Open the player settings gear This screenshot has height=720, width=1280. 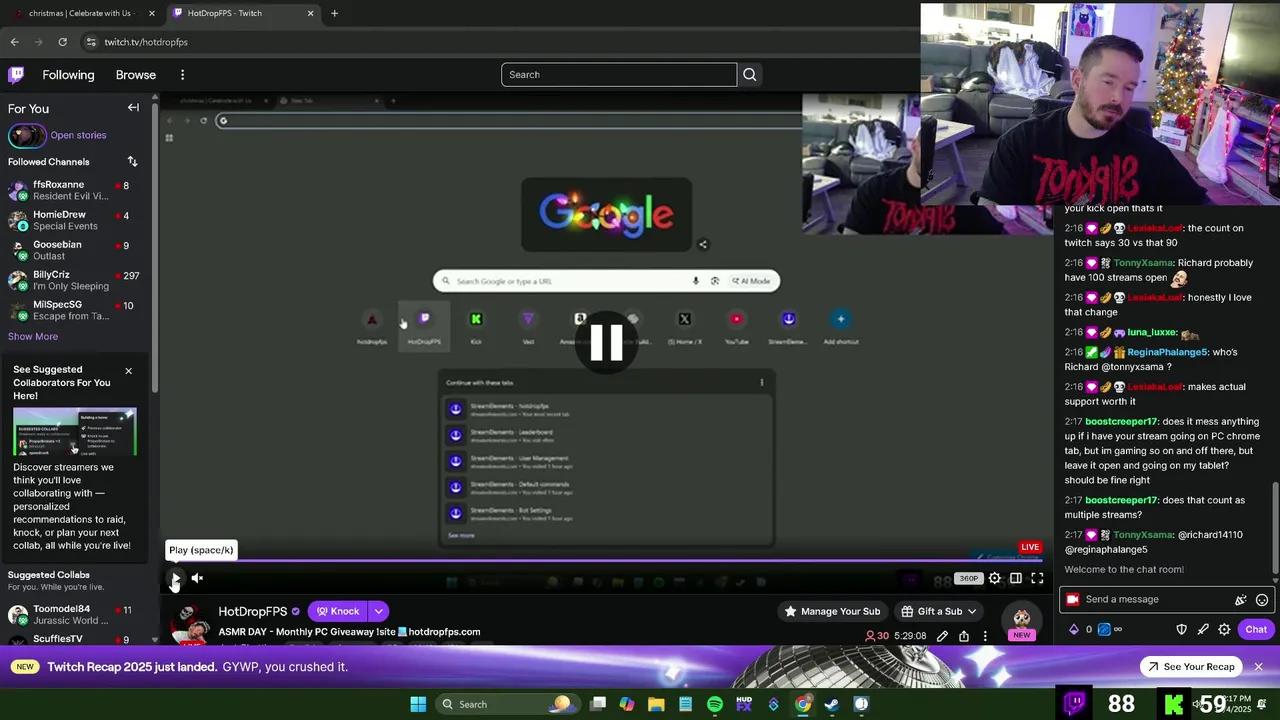point(994,578)
